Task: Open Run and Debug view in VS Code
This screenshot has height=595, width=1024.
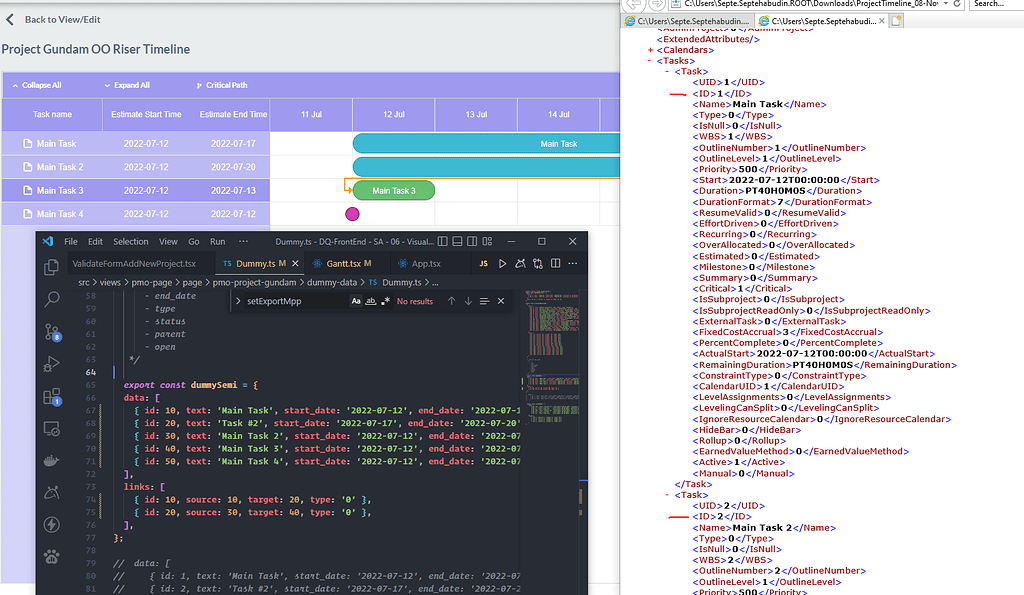Action: point(52,364)
